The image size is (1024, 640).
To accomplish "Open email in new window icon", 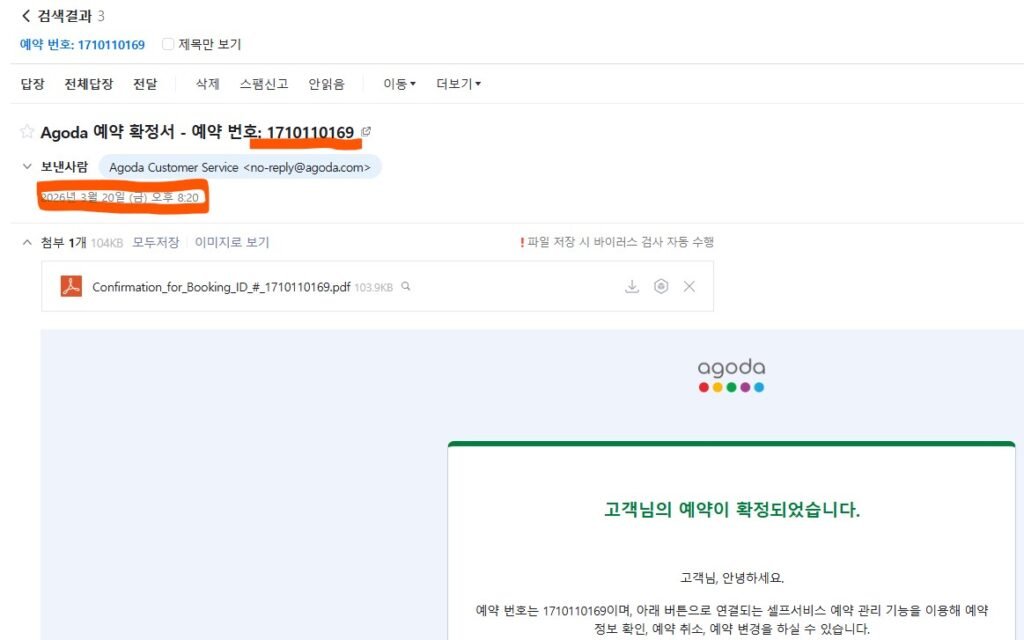I will pyautogui.click(x=366, y=131).
